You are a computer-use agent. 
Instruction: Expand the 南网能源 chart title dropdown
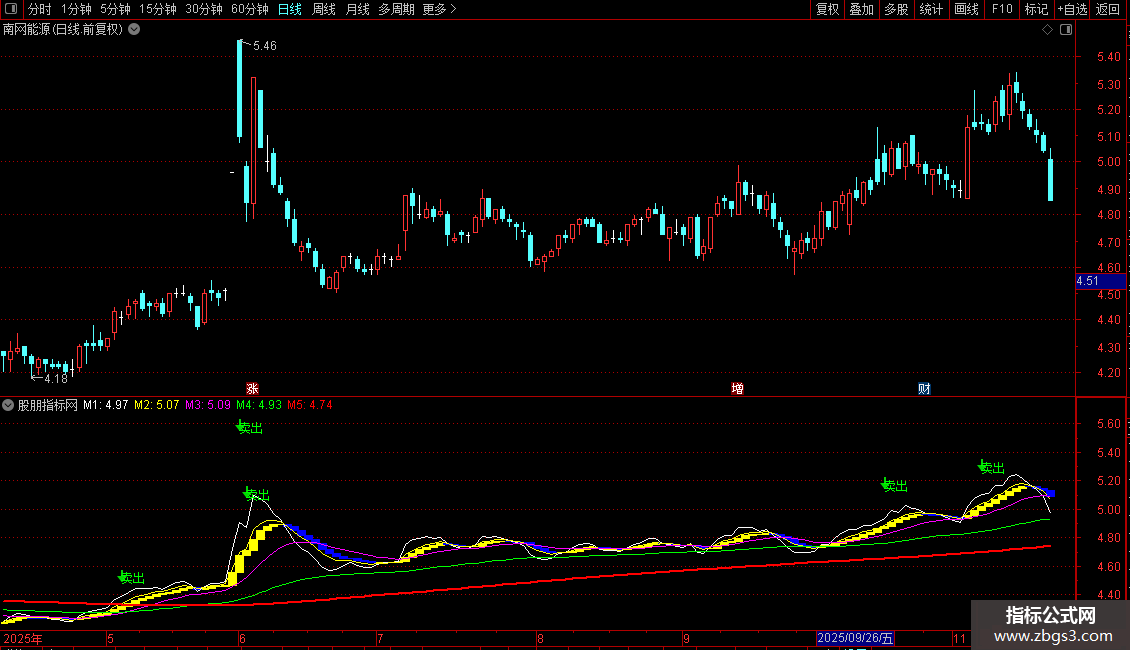click(x=134, y=30)
